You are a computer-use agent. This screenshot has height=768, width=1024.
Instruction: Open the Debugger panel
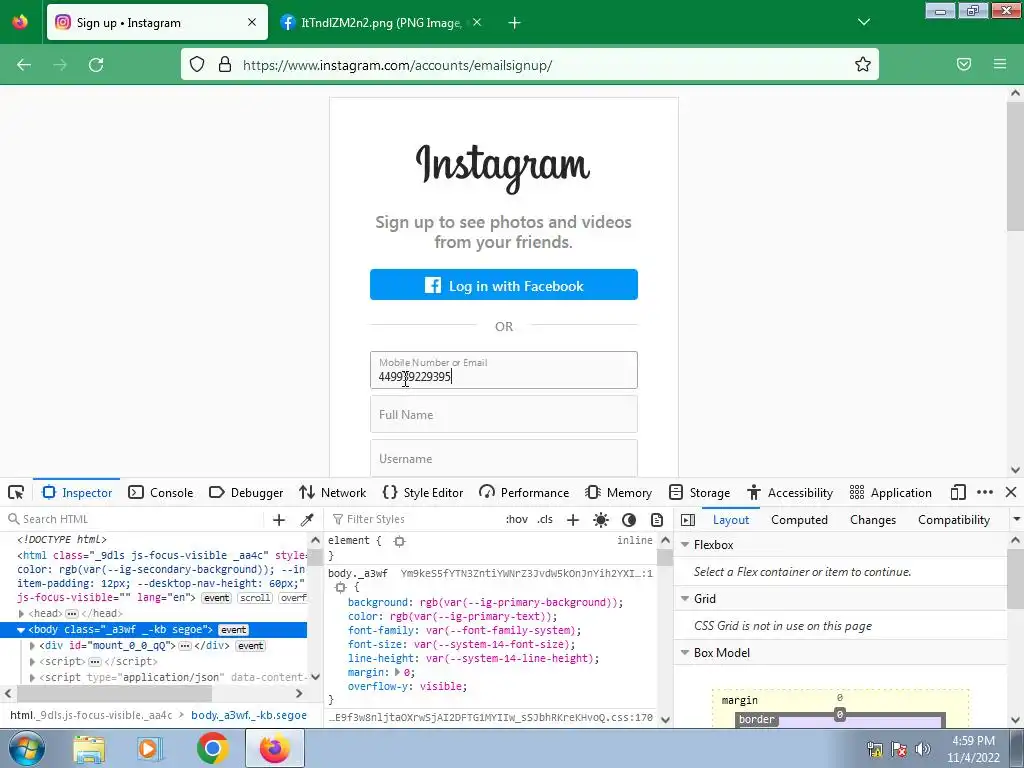(x=246, y=492)
